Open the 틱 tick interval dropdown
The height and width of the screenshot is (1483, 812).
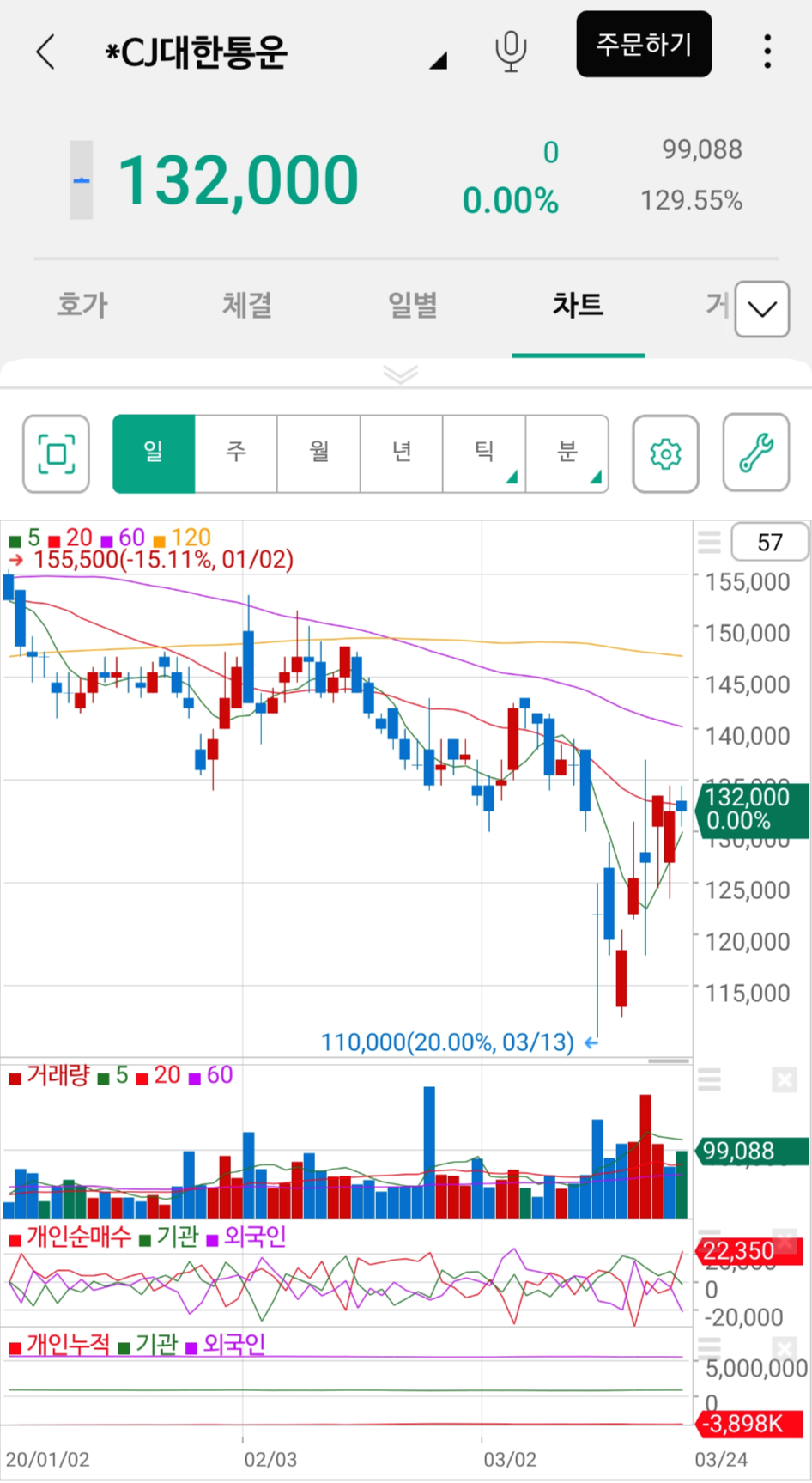coord(484,453)
